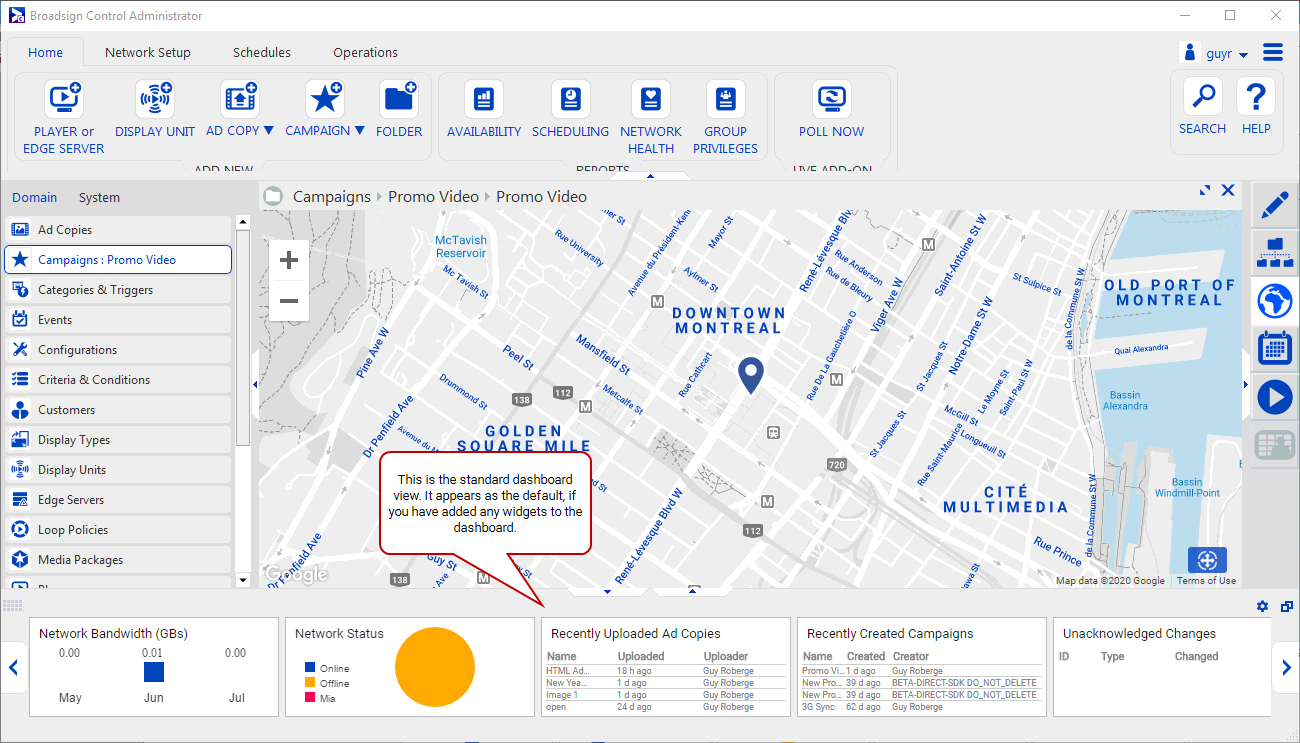Open the Campaign dropdown
Screen dimensions: 1300x743
(359, 131)
